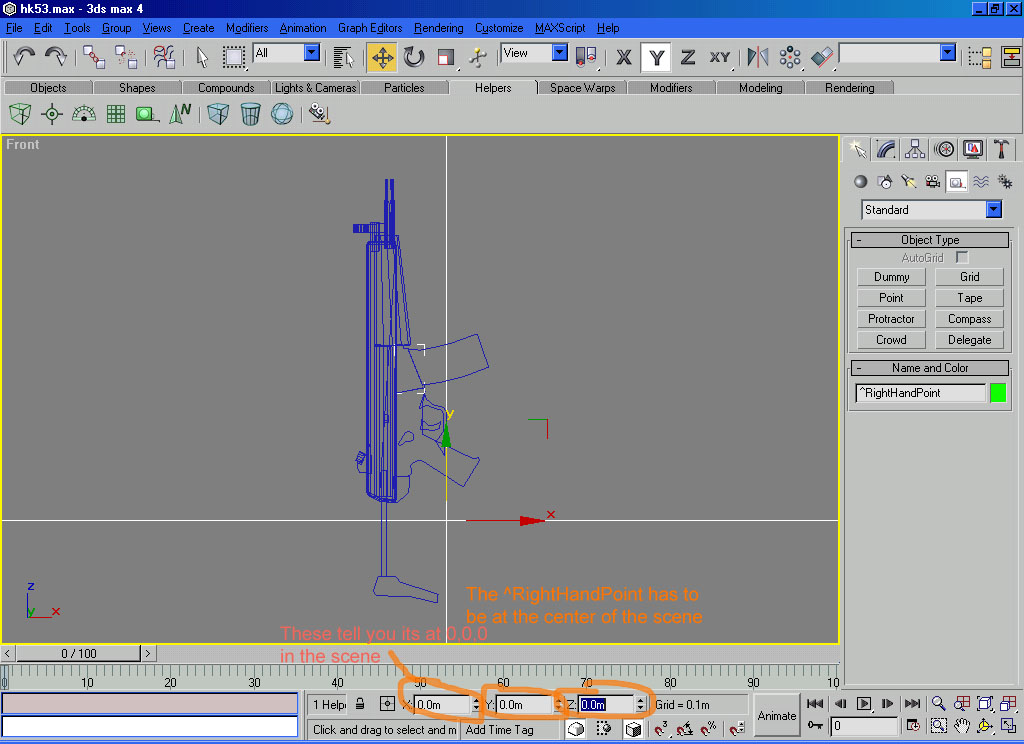
Task: Toggle the selection lock padlock
Action: click(x=360, y=704)
